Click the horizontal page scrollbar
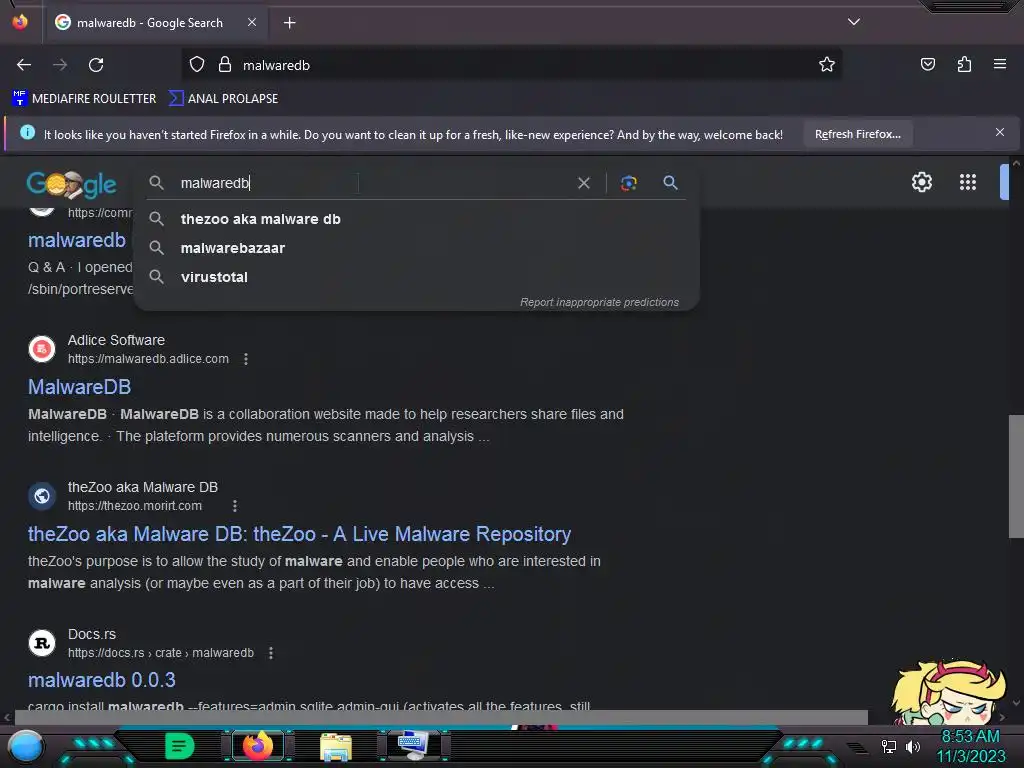1024x768 pixels. point(441,717)
